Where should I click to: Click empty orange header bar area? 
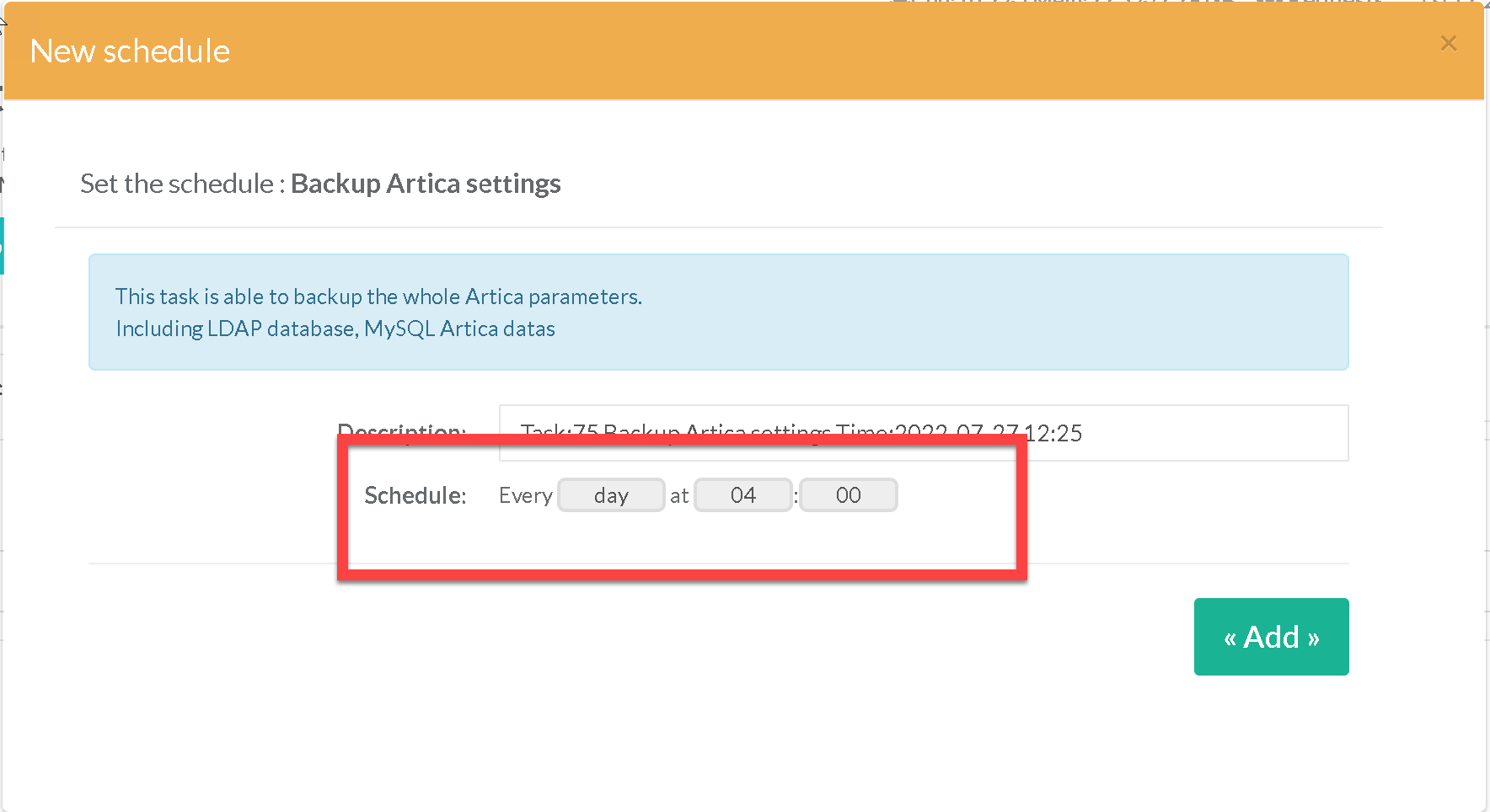[x=758, y=51]
